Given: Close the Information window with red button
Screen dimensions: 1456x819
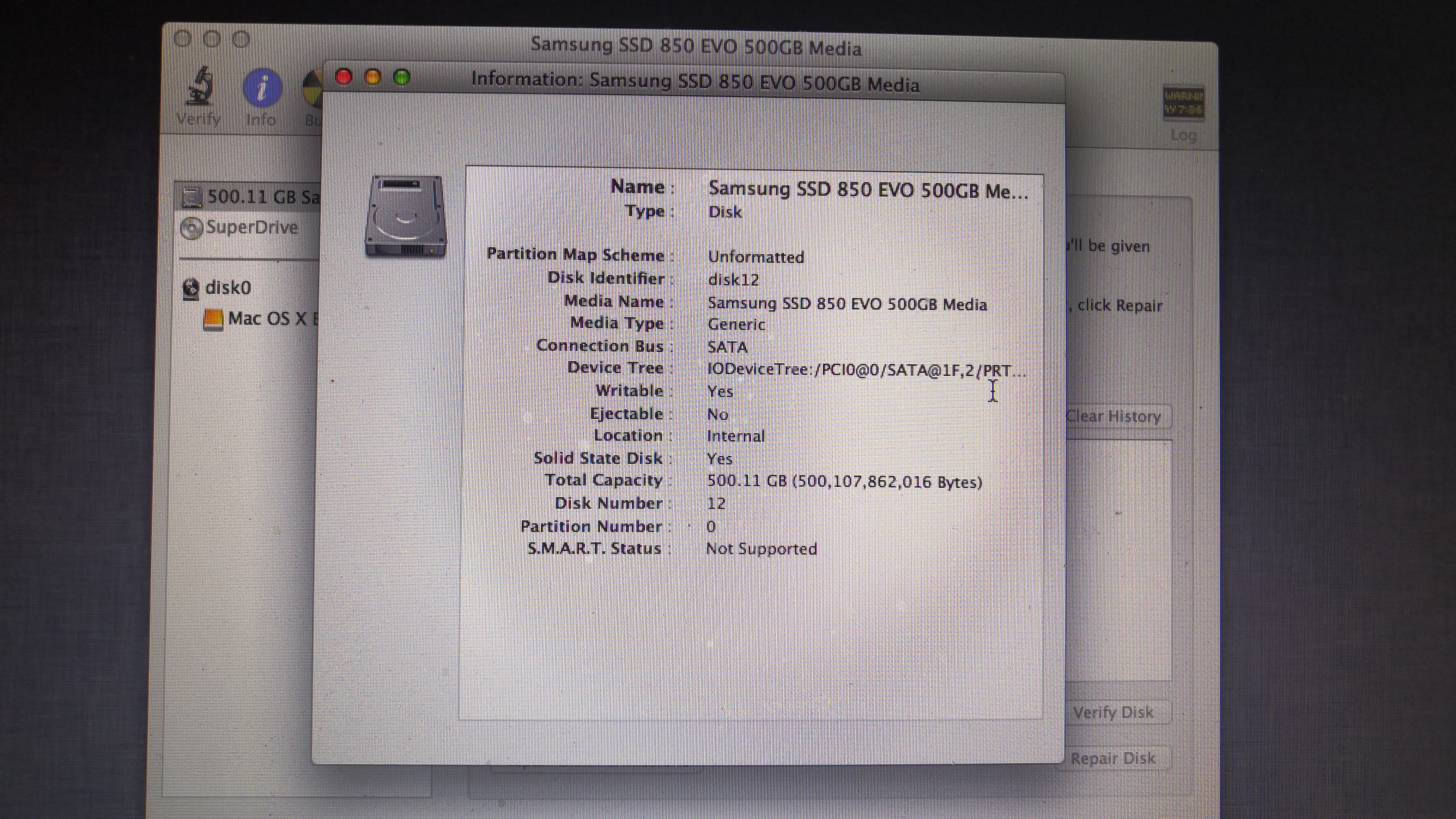Looking at the screenshot, I should [344, 77].
